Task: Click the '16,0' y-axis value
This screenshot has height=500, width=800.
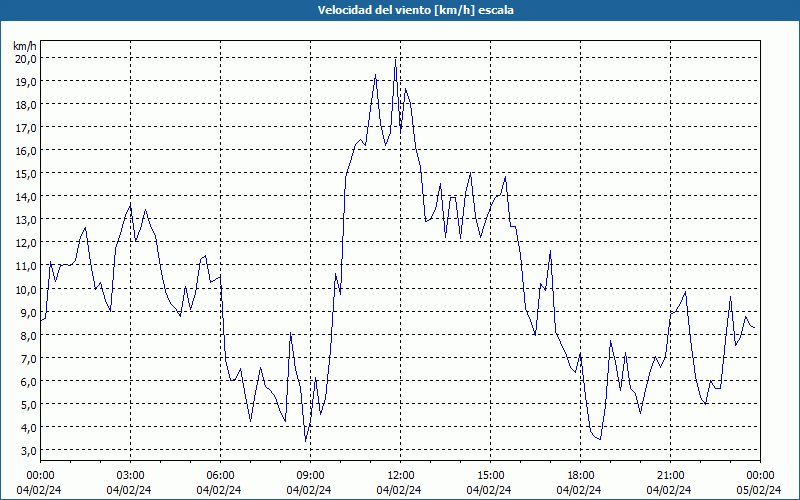Action: 26,151
